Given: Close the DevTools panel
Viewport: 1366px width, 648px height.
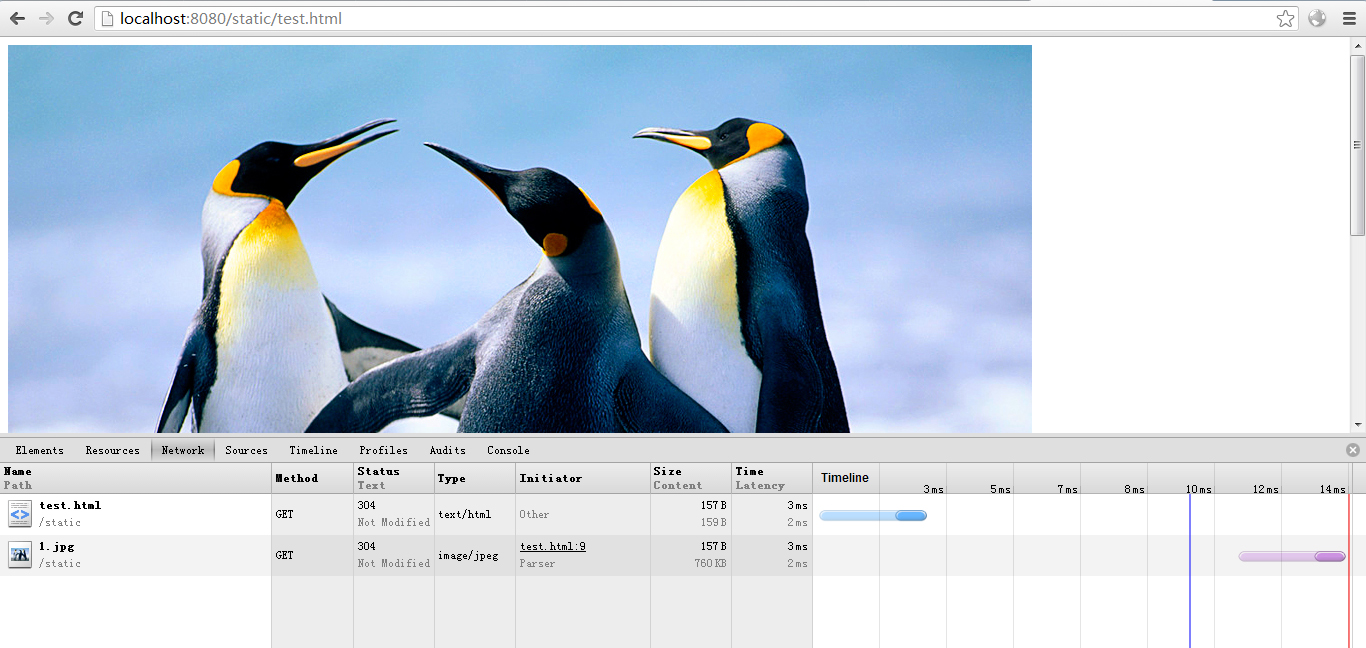Looking at the screenshot, I should (x=1352, y=450).
